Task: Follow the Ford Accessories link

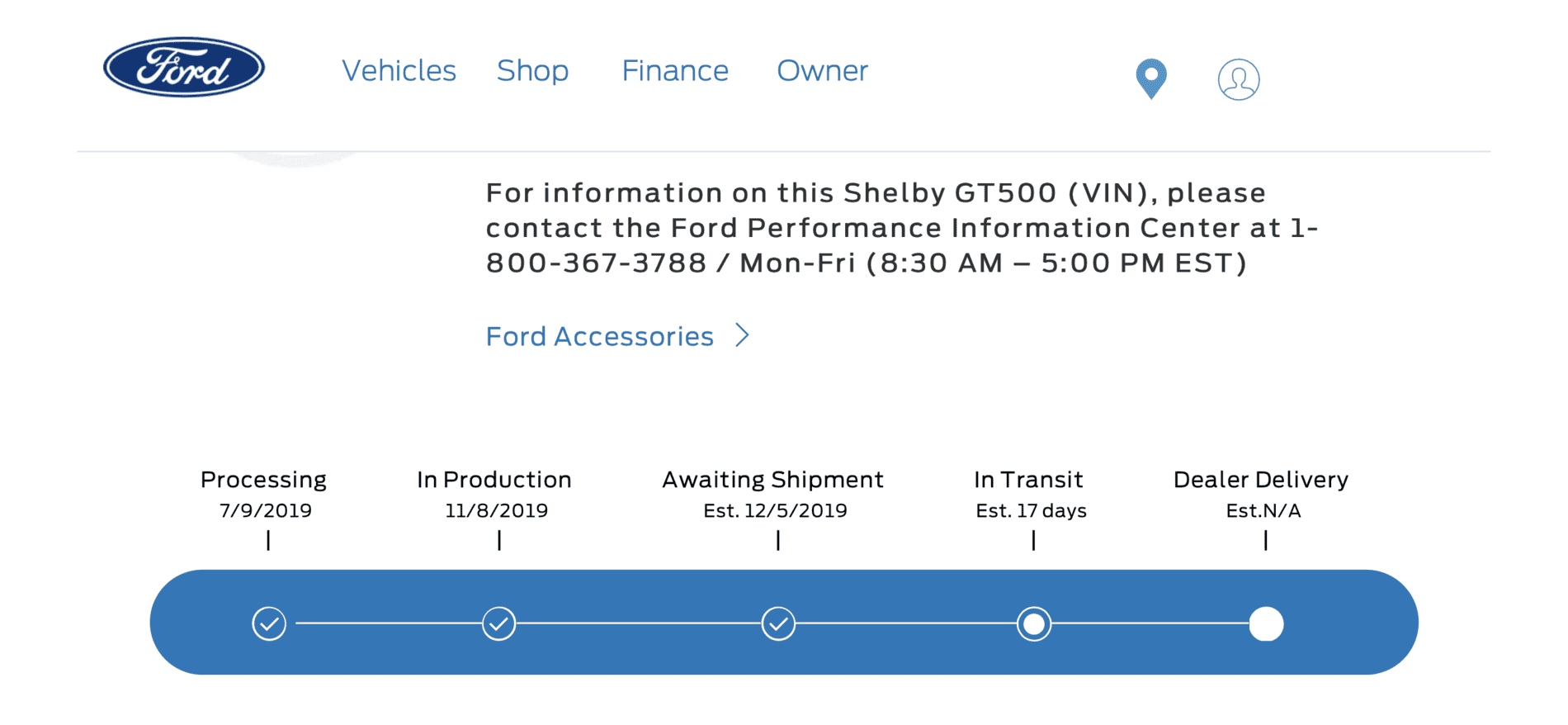Action: tap(599, 336)
